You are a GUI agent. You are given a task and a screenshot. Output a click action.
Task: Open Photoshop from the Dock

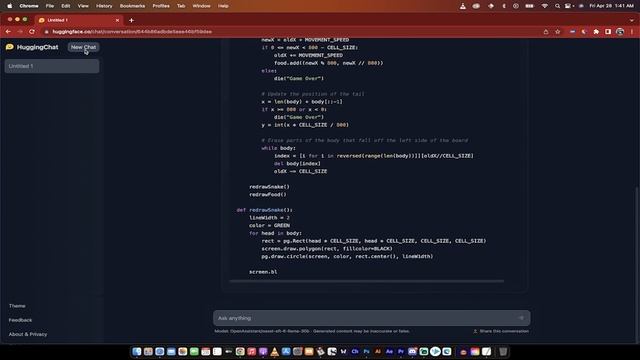click(367, 351)
